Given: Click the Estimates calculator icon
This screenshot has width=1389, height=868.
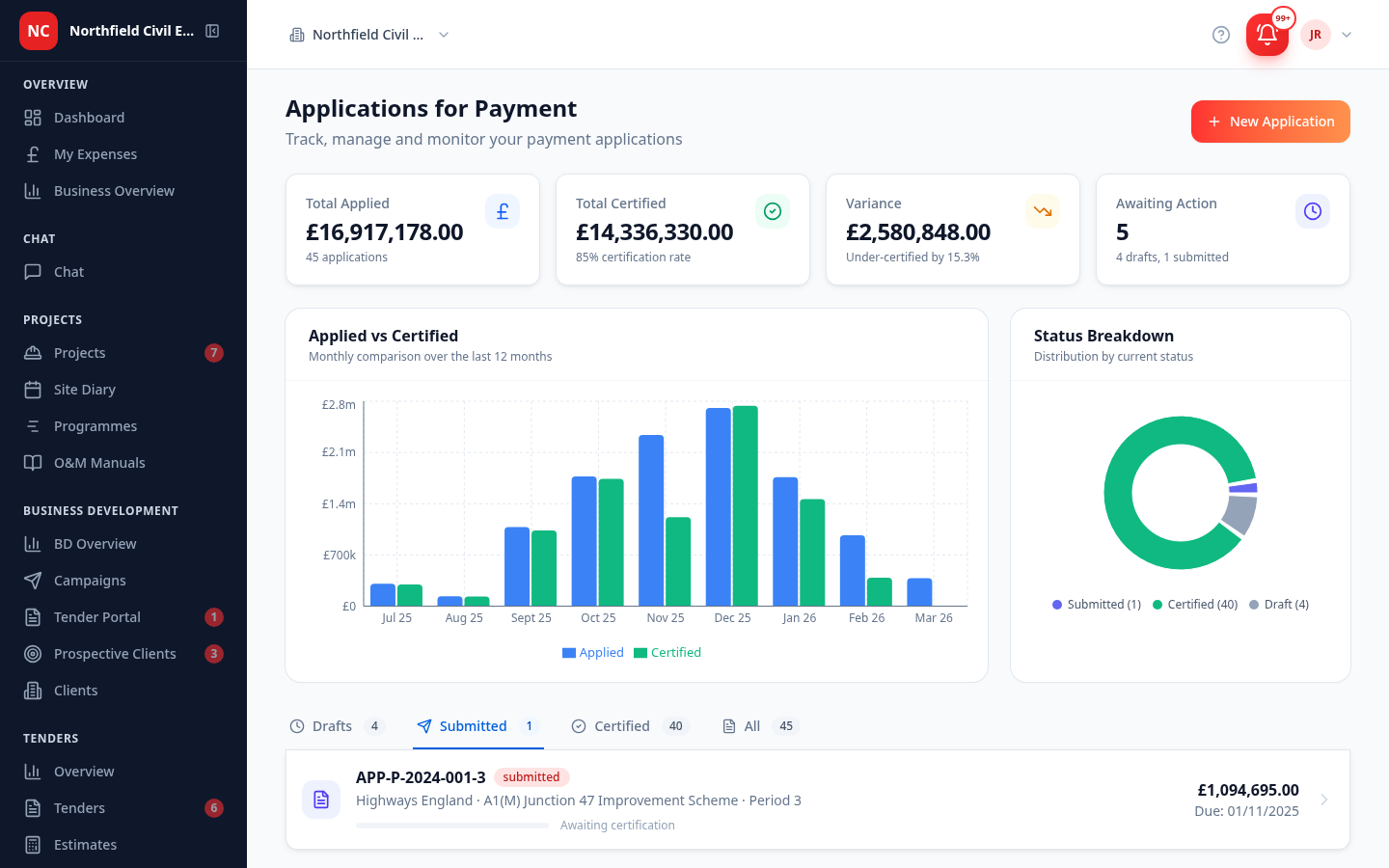Looking at the screenshot, I should click(x=33, y=845).
